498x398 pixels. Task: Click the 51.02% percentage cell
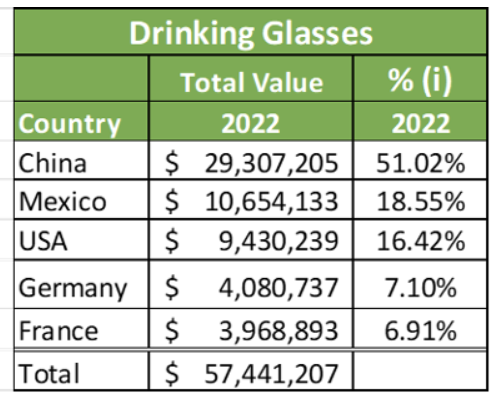[x=420, y=160]
